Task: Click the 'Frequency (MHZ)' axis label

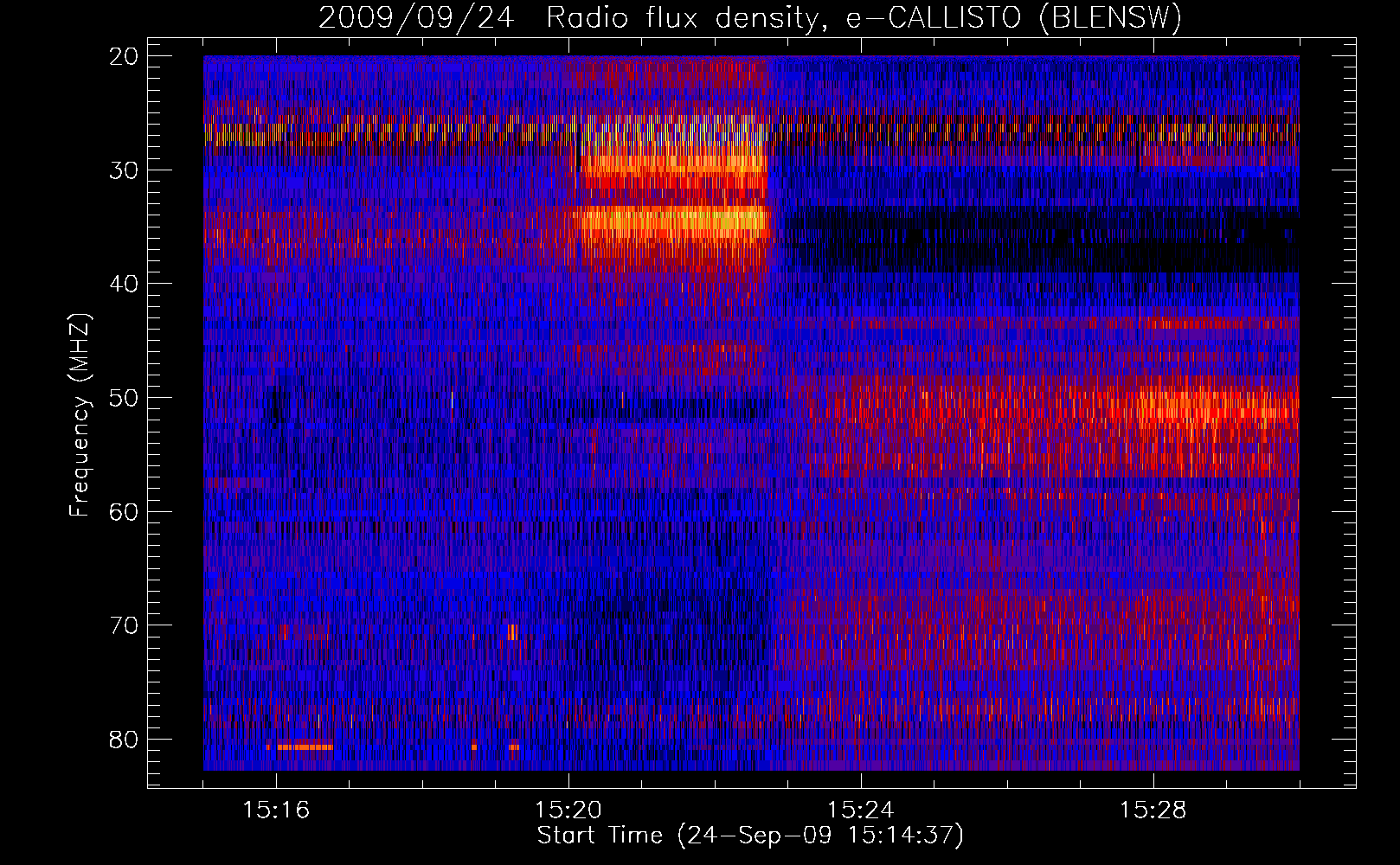Action: (x=80, y=415)
